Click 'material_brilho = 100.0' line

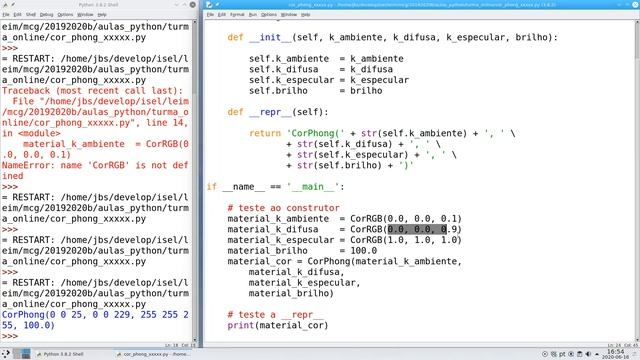coord(302,251)
